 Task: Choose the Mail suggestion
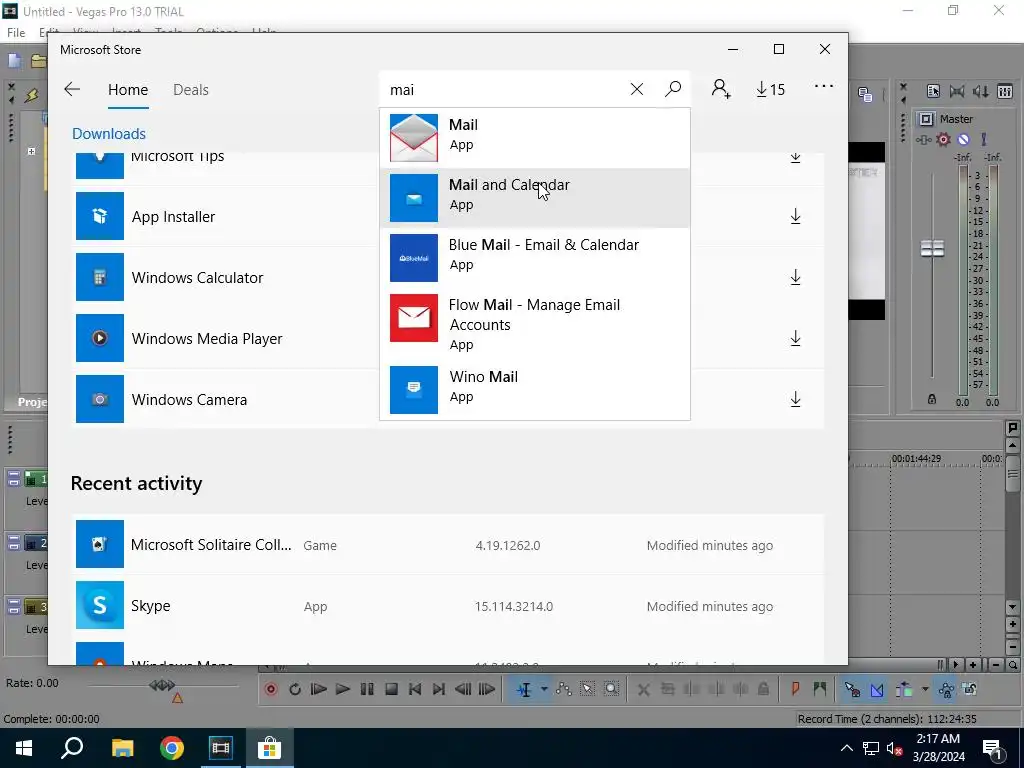click(535, 138)
